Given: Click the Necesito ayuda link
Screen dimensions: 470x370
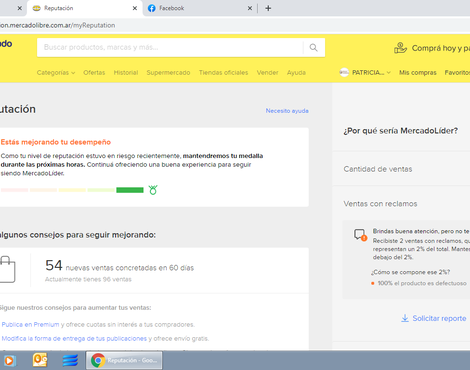Looking at the screenshot, I should 287,111.
